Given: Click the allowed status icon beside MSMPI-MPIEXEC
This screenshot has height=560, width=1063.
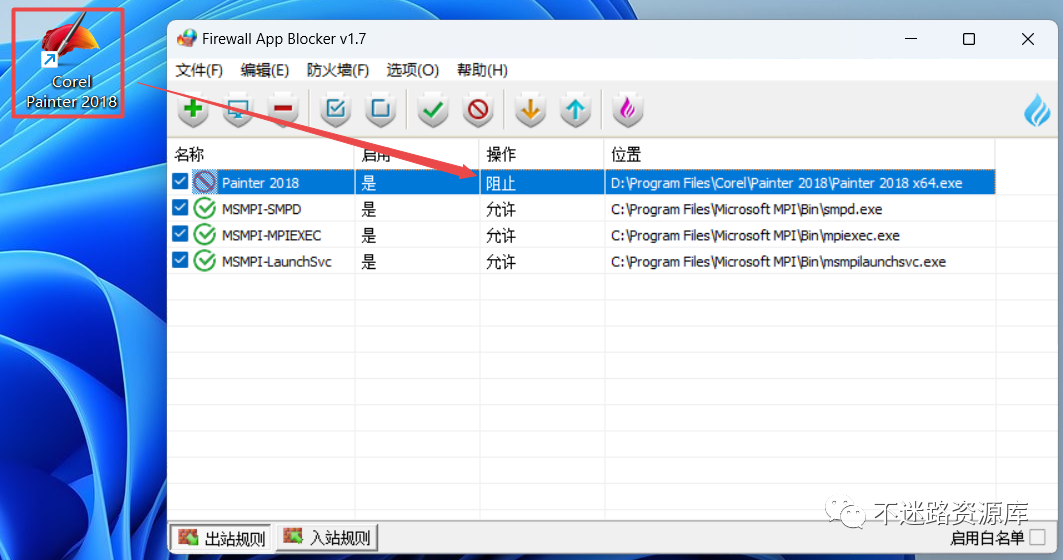Looking at the screenshot, I should [x=205, y=235].
